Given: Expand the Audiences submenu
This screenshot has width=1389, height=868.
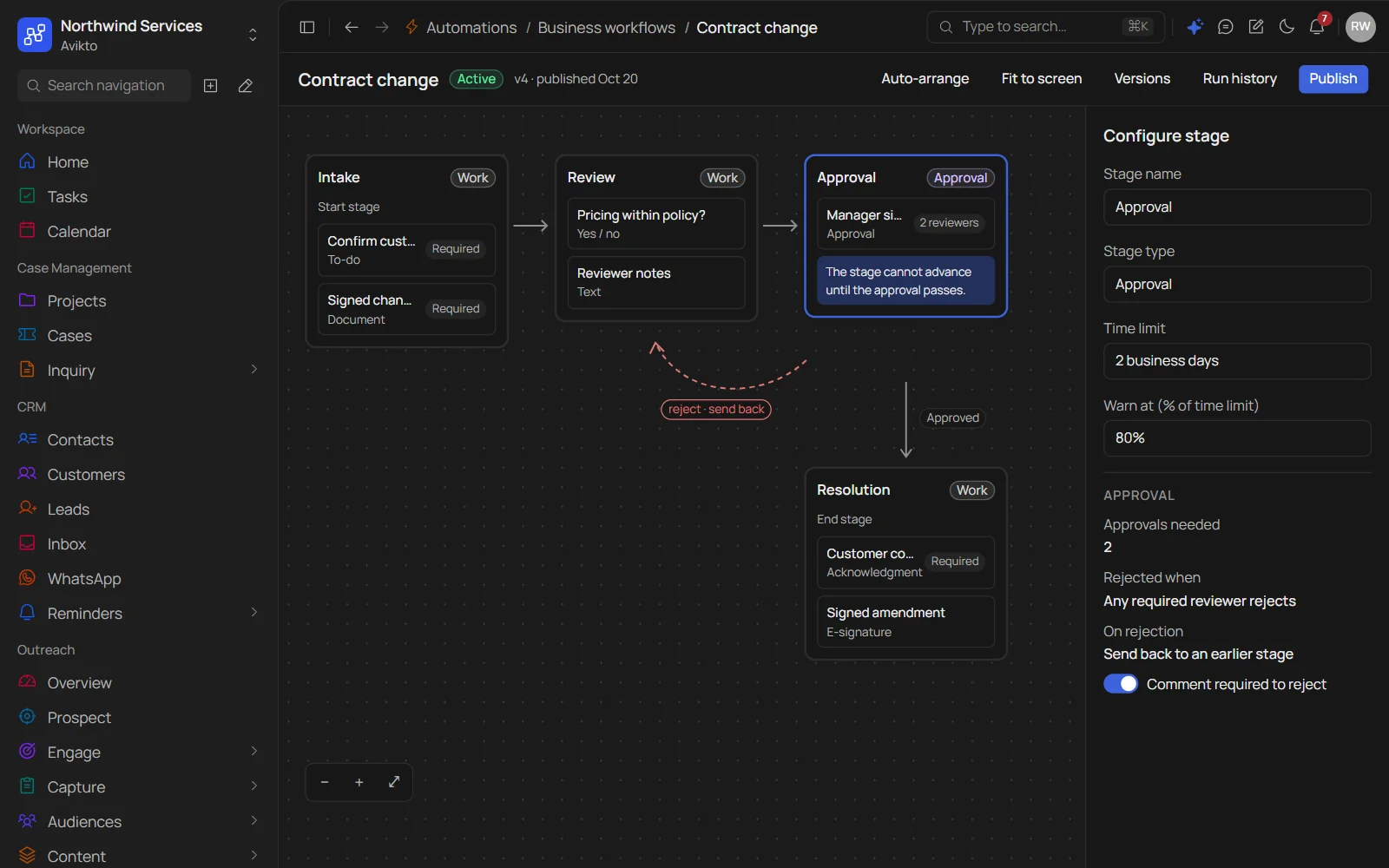Looking at the screenshot, I should point(253,821).
